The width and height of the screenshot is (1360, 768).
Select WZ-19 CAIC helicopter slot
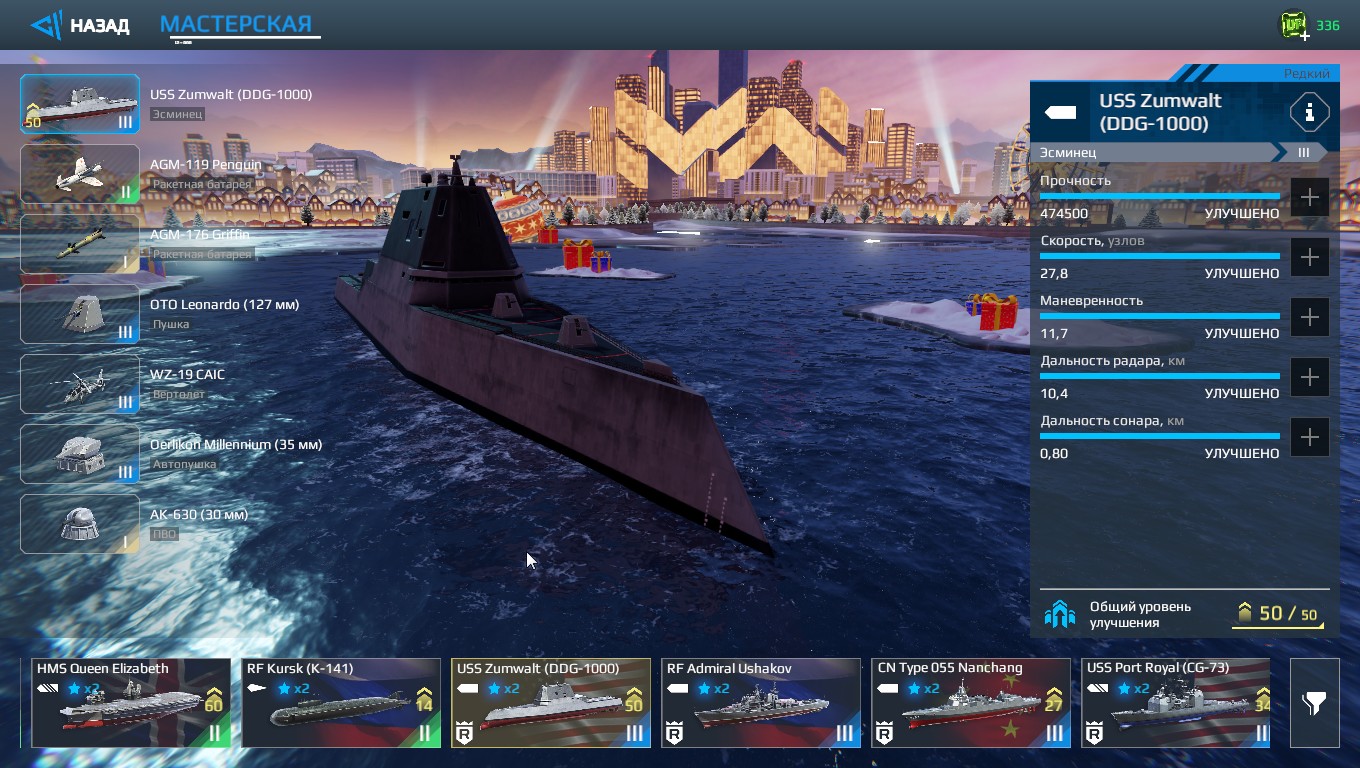tap(80, 384)
